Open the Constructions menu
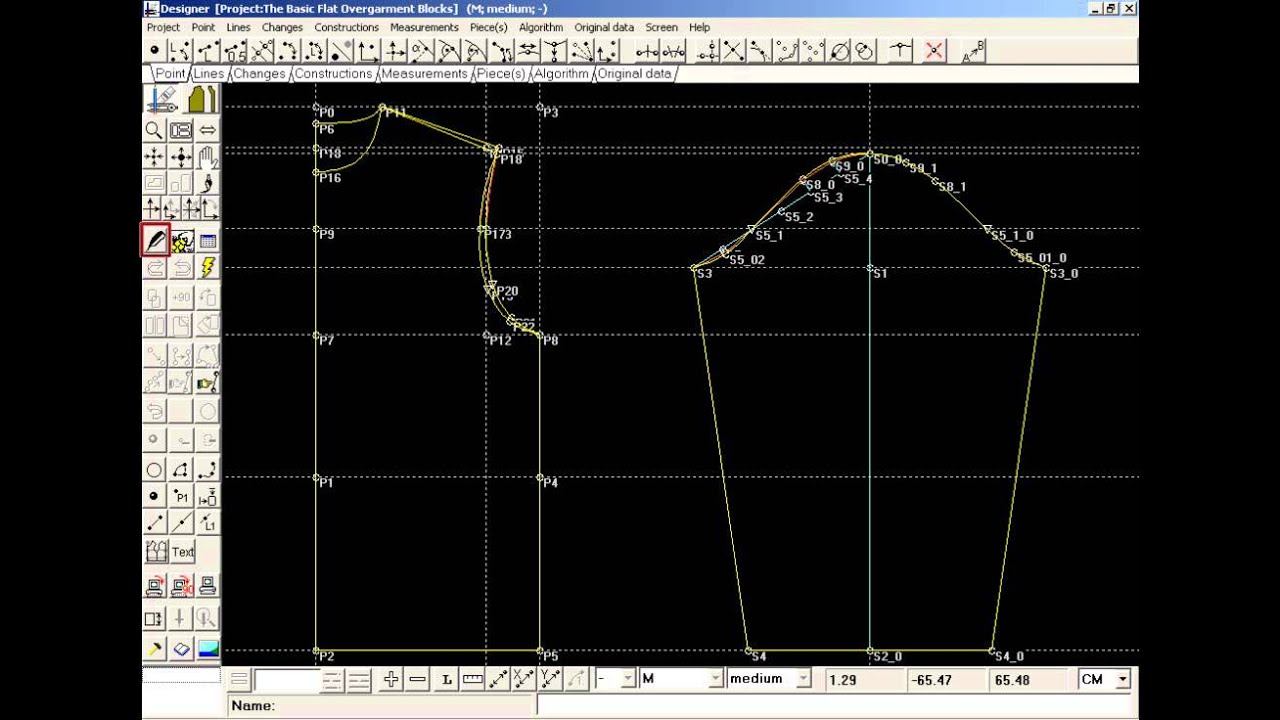Image resolution: width=1280 pixels, height=720 pixels. point(346,27)
